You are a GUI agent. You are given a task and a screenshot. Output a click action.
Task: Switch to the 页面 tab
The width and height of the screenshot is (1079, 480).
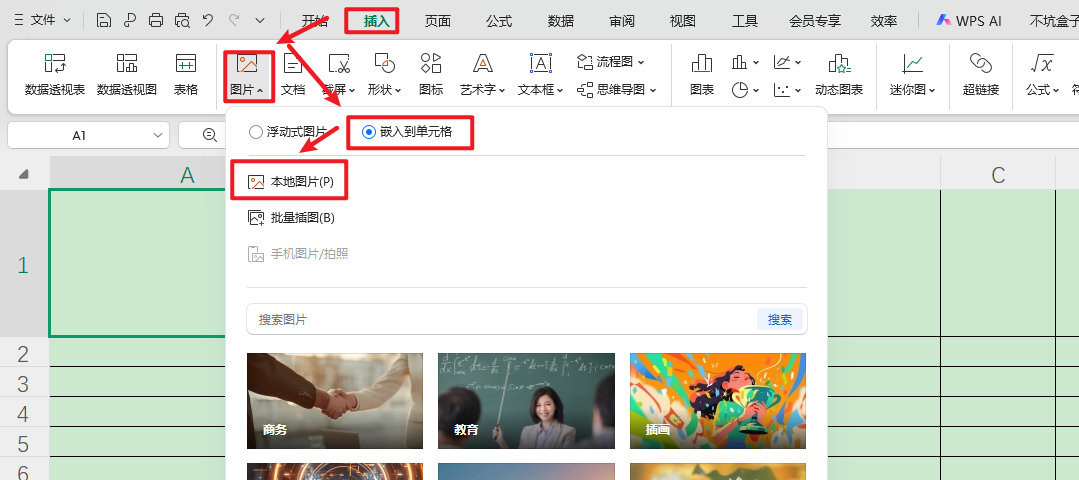point(438,21)
